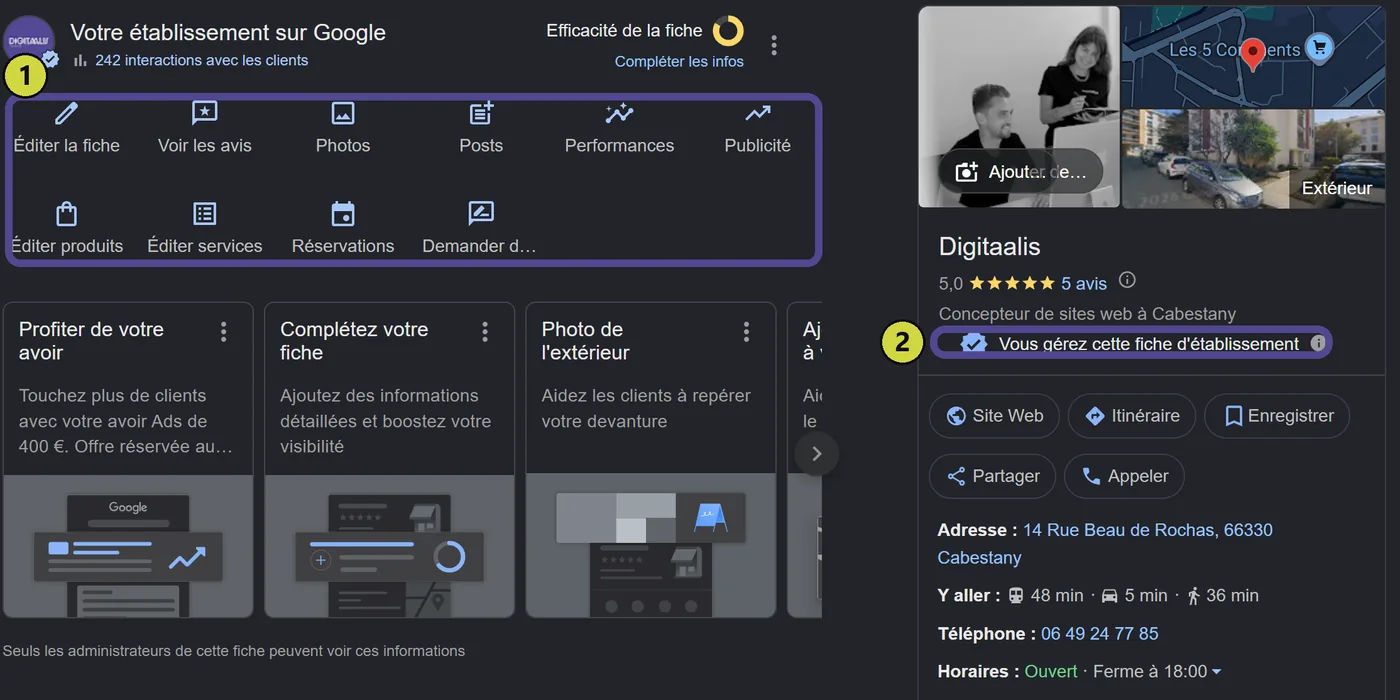Image resolution: width=1400 pixels, height=700 pixels.
Task: Open Éditer services list icon
Action: [204, 214]
